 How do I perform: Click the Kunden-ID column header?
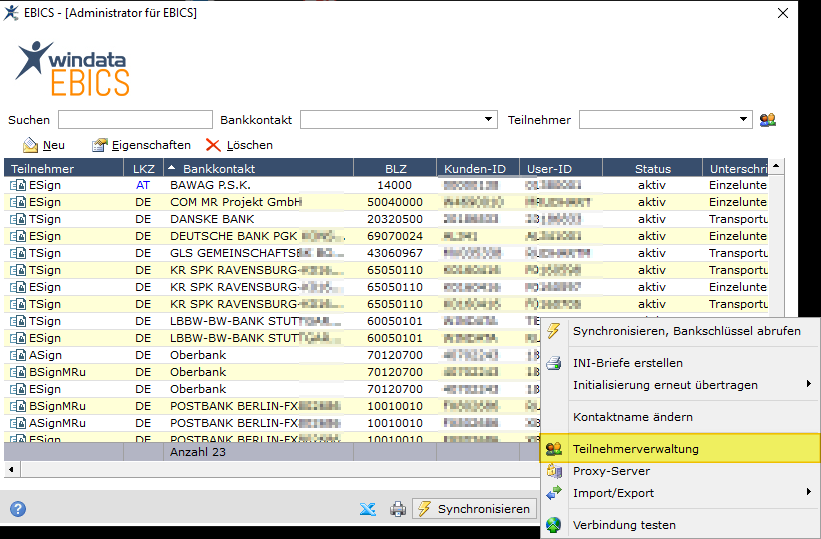tap(478, 169)
